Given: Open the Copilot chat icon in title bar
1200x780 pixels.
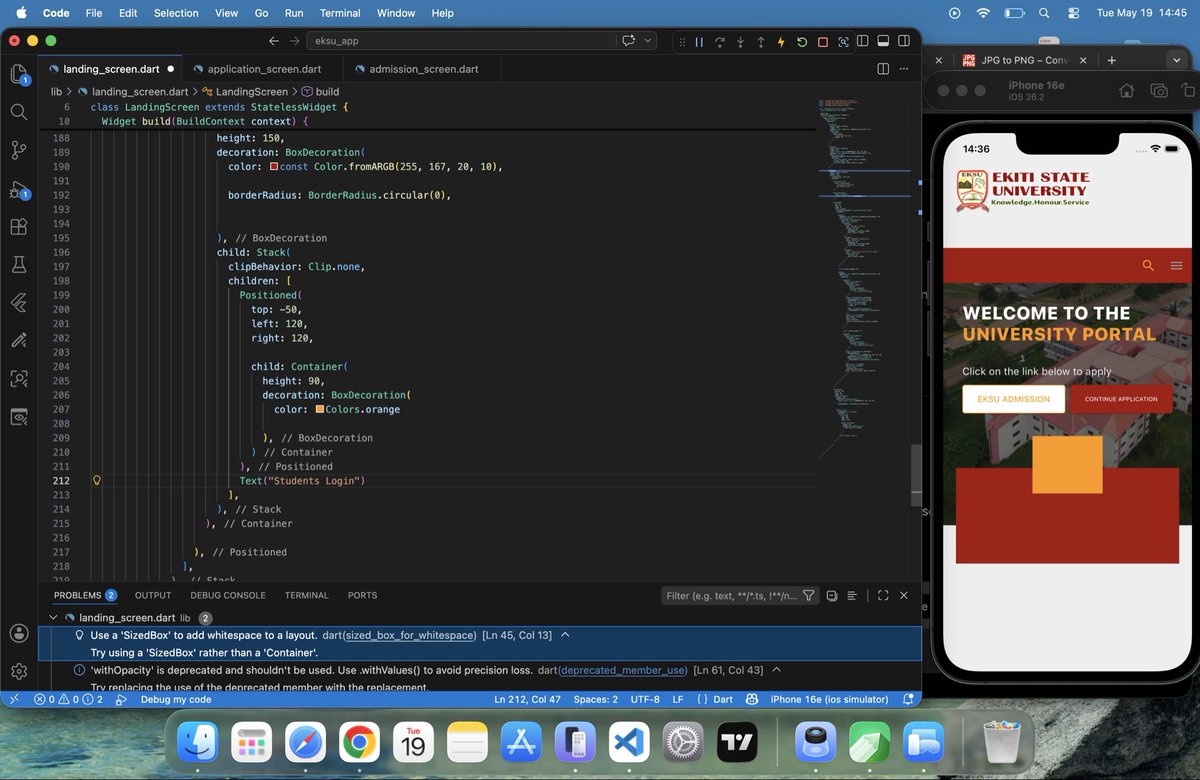Looking at the screenshot, I should pyautogui.click(x=629, y=41).
